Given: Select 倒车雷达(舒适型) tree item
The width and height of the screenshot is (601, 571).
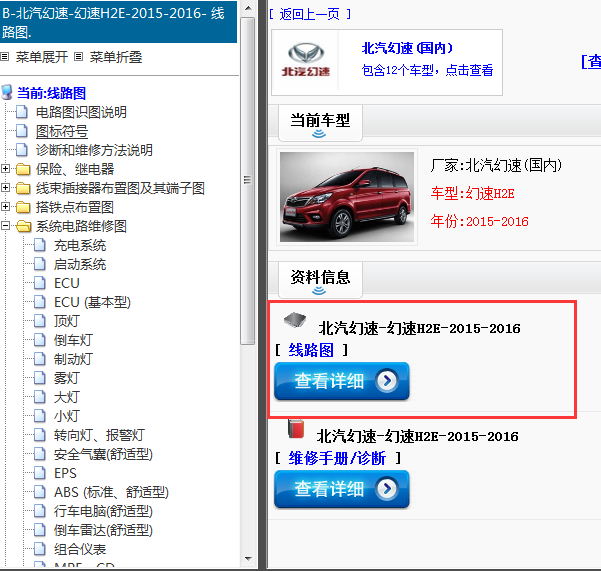Looking at the screenshot, I should point(103,530).
